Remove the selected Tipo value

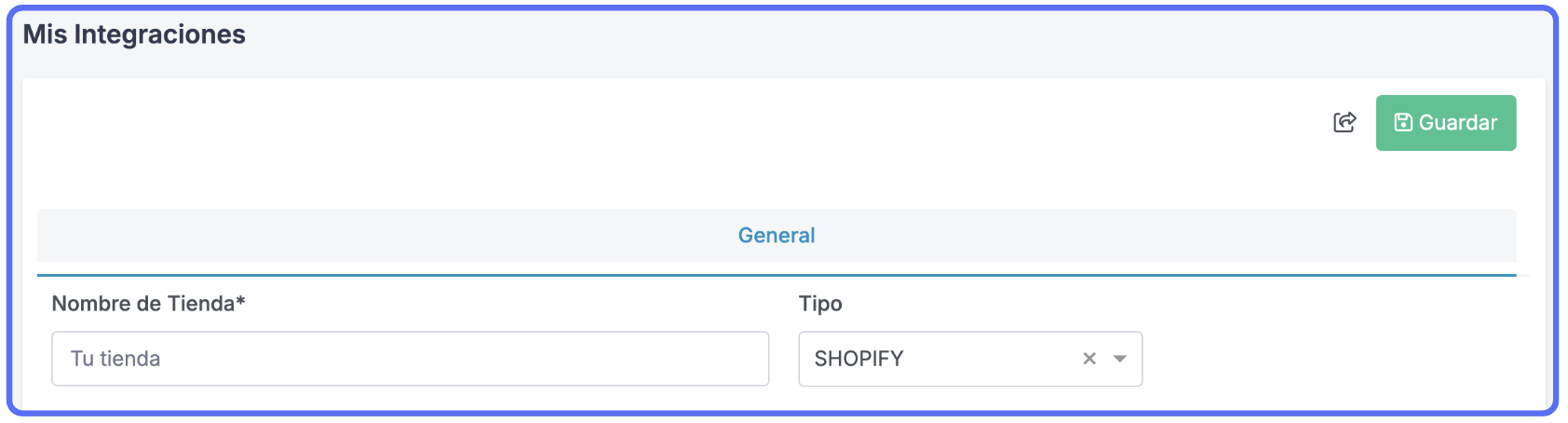[1089, 359]
